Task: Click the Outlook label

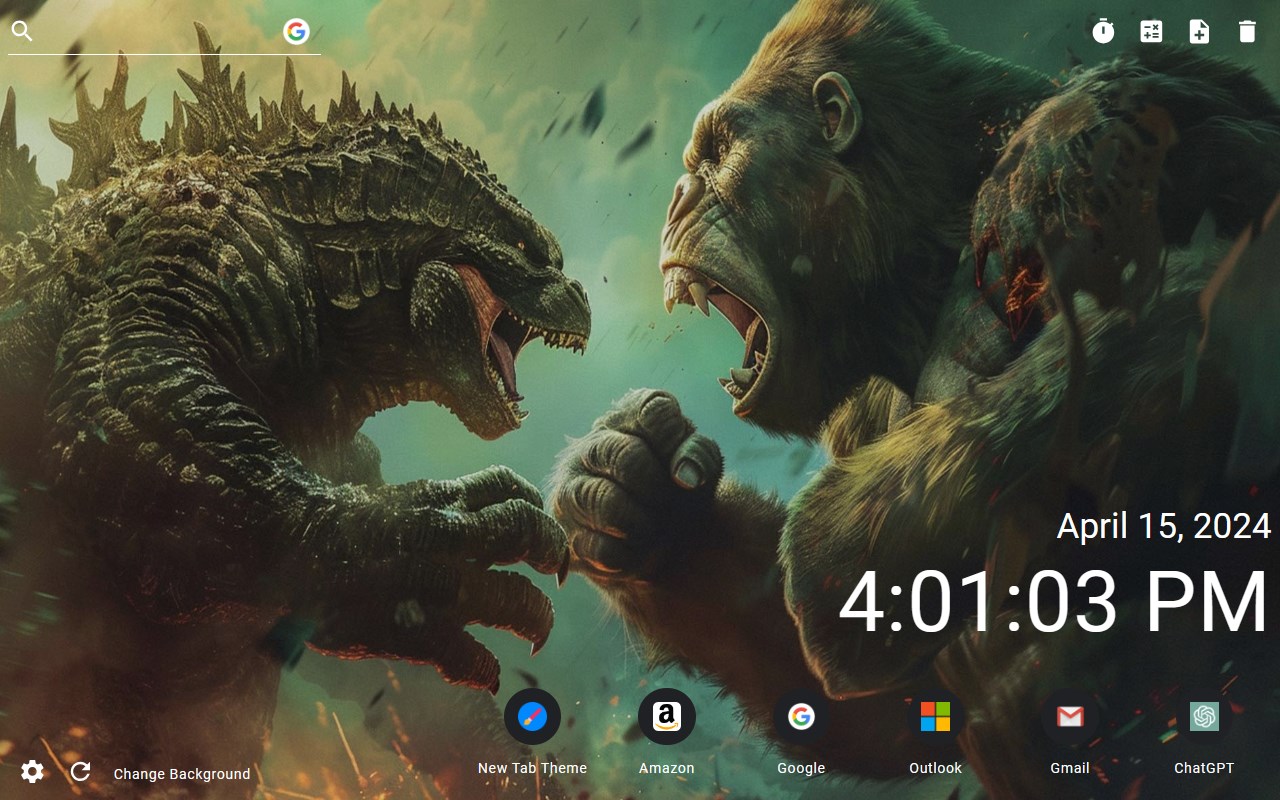Action: click(x=935, y=768)
